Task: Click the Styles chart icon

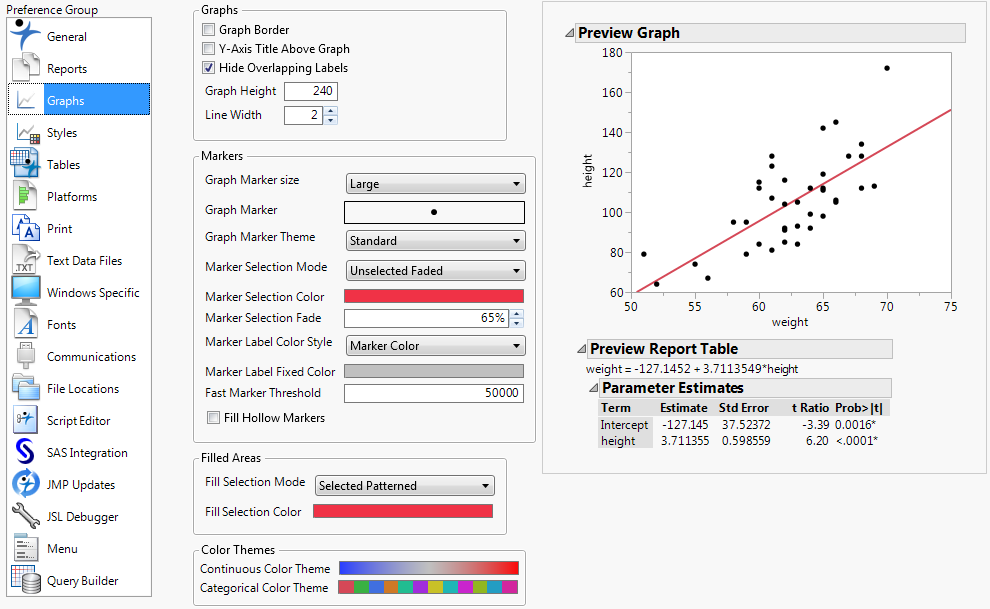Action: click(28, 133)
